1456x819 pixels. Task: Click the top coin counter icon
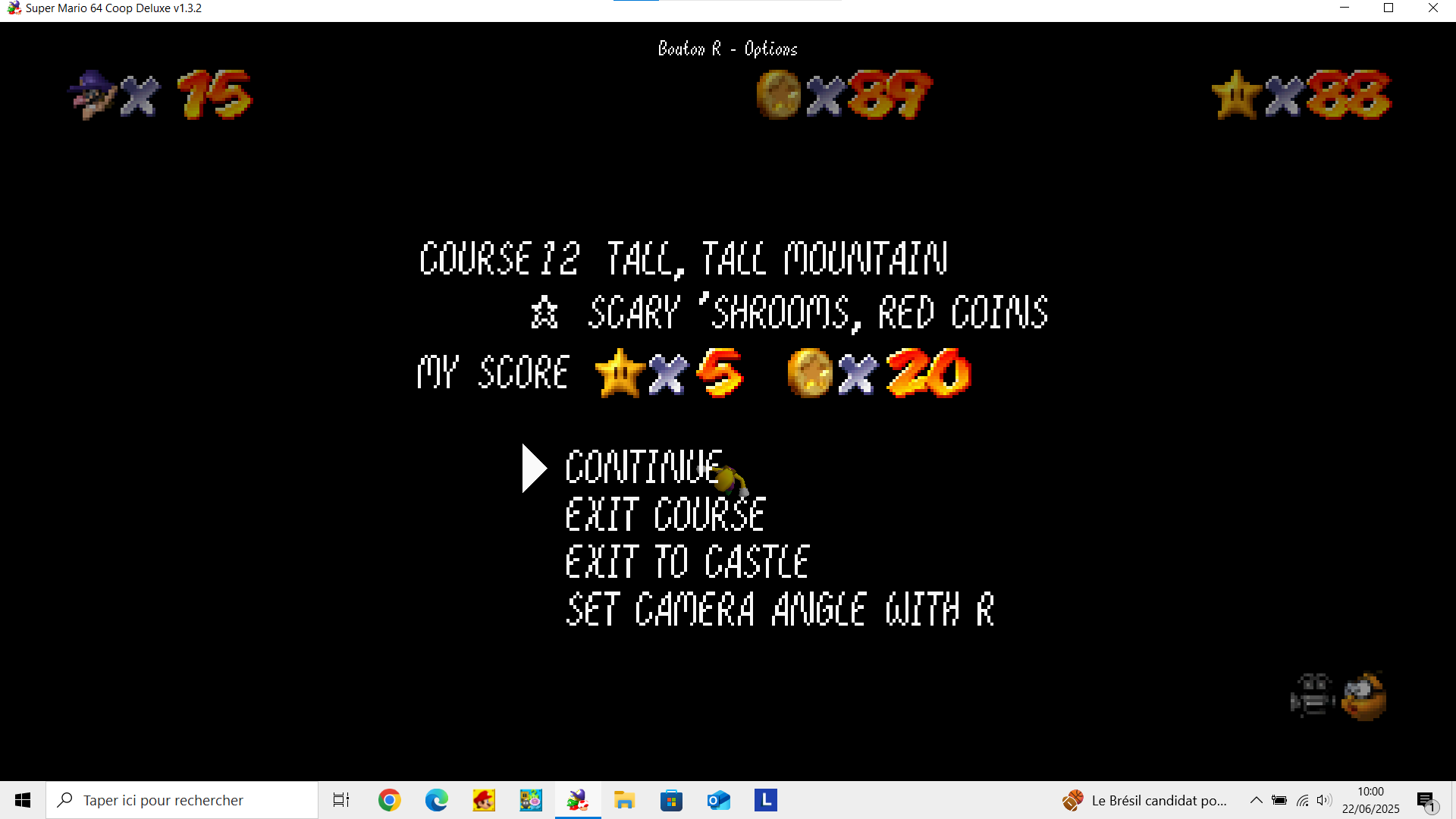[x=779, y=95]
